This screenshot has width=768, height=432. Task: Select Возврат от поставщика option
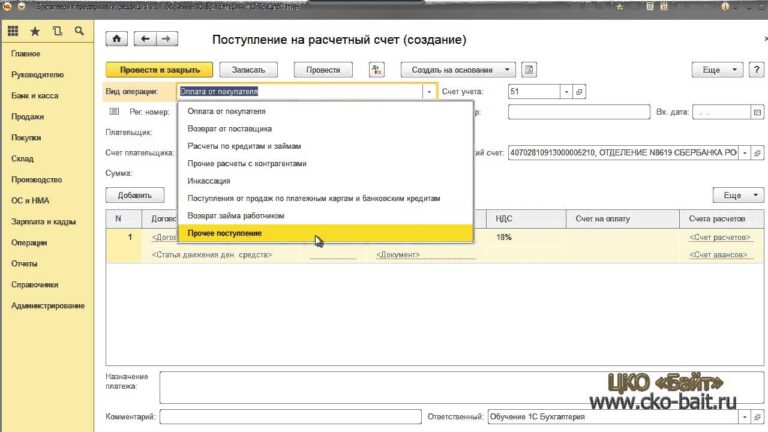pos(326,129)
